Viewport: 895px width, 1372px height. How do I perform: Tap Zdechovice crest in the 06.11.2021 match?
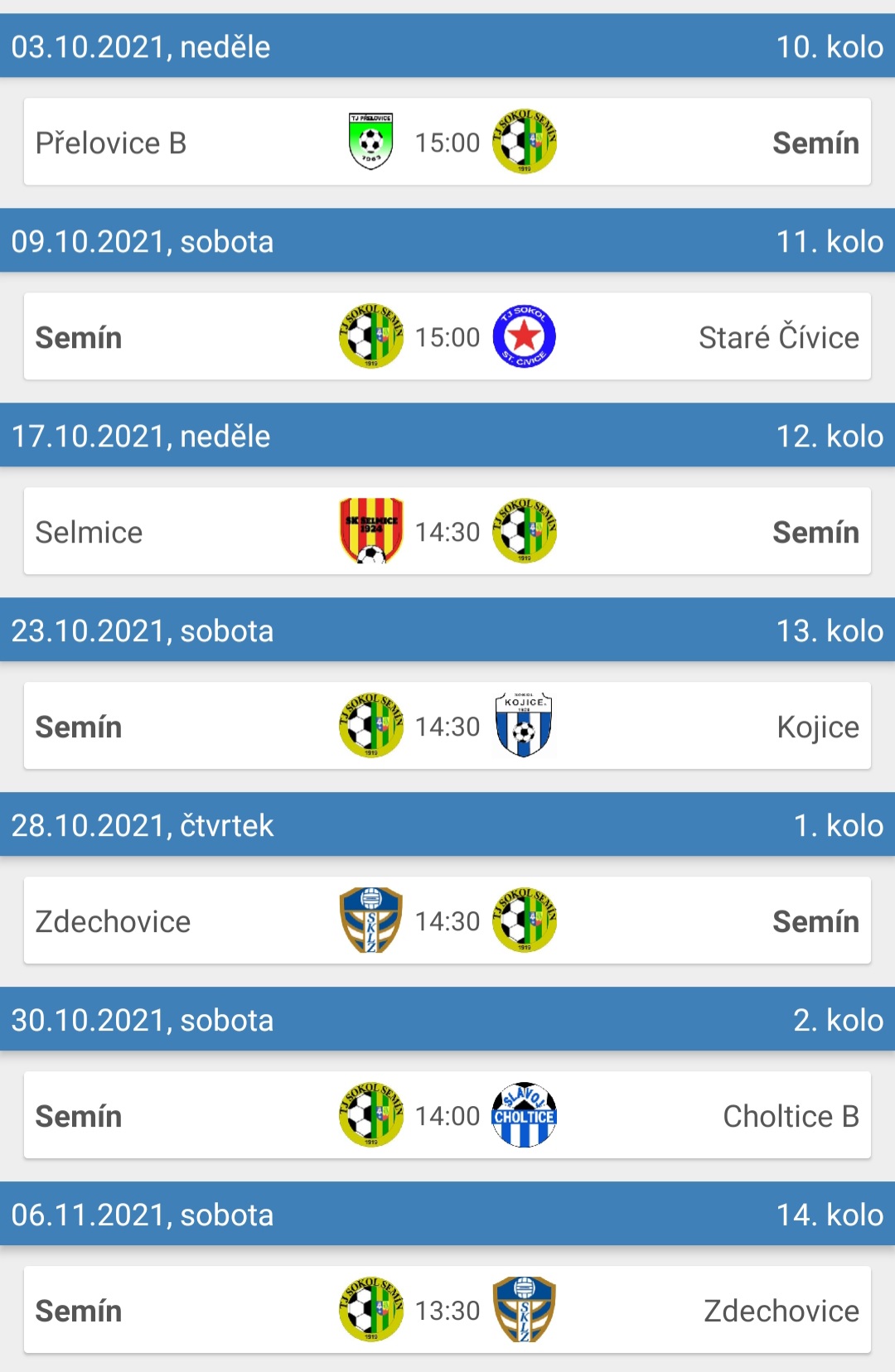[524, 1310]
